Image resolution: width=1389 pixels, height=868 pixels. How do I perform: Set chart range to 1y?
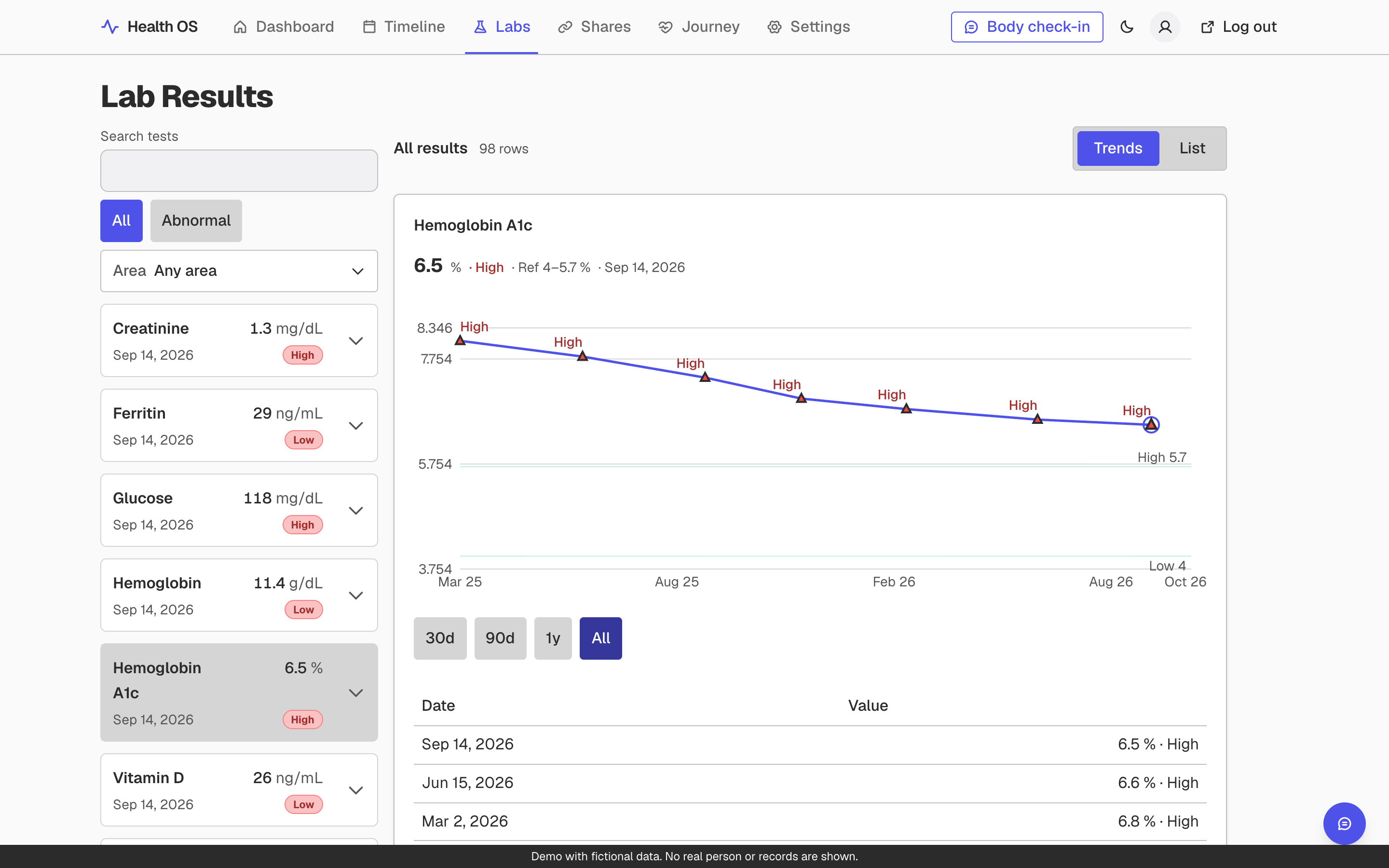553,638
